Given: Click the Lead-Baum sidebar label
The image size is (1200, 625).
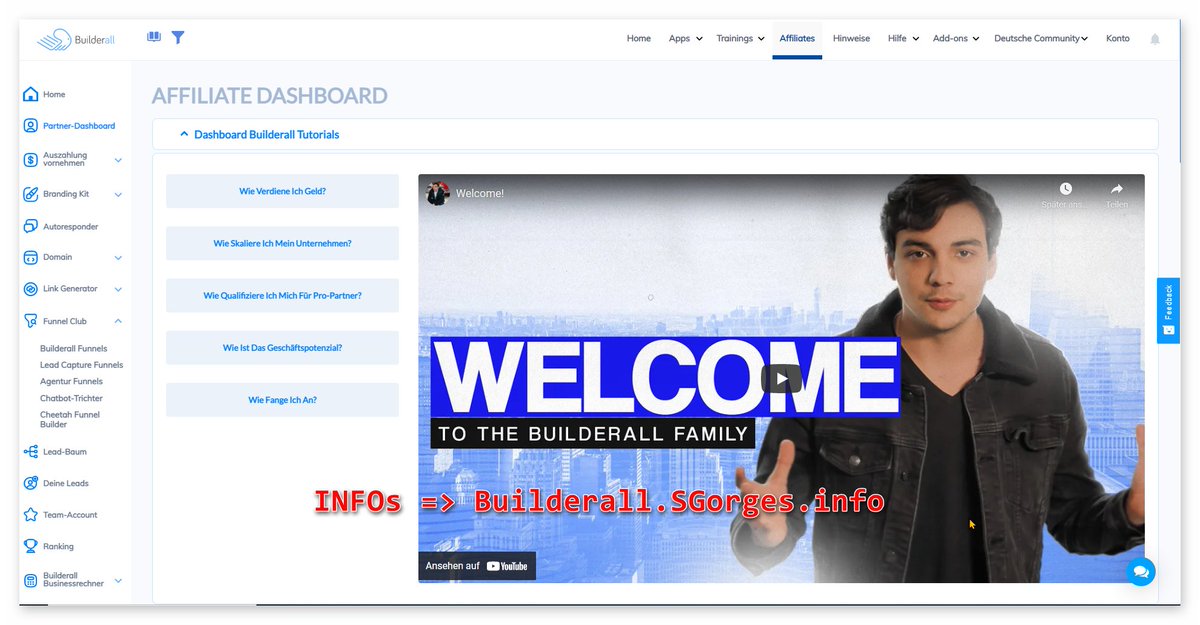Looking at the screenshot, I should point(65,452).
